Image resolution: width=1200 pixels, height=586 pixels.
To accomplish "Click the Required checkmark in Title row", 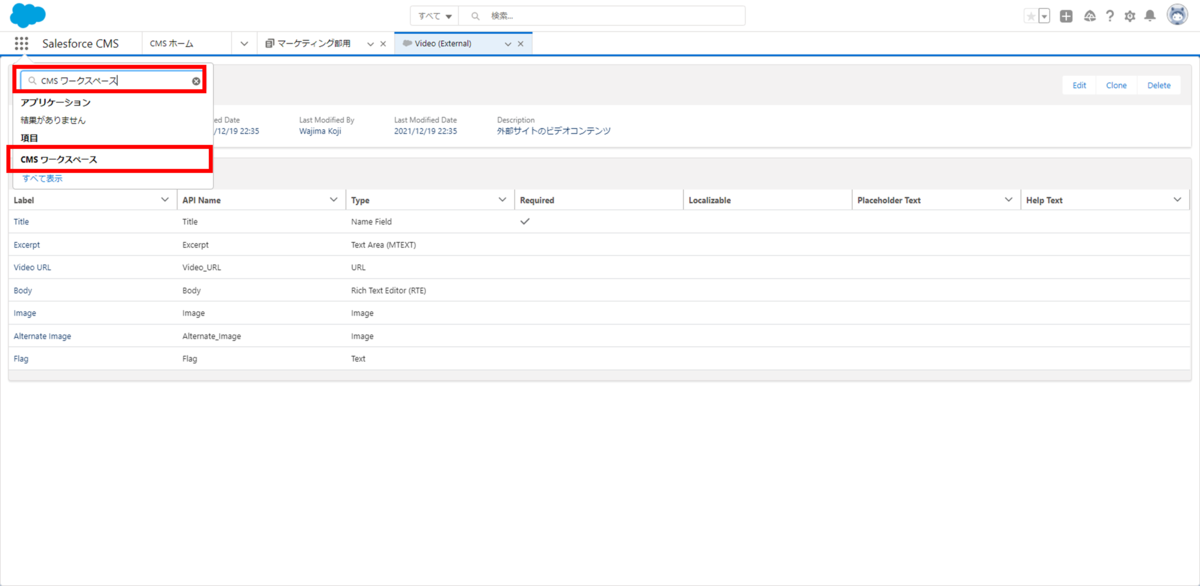I will coord(525,221).
